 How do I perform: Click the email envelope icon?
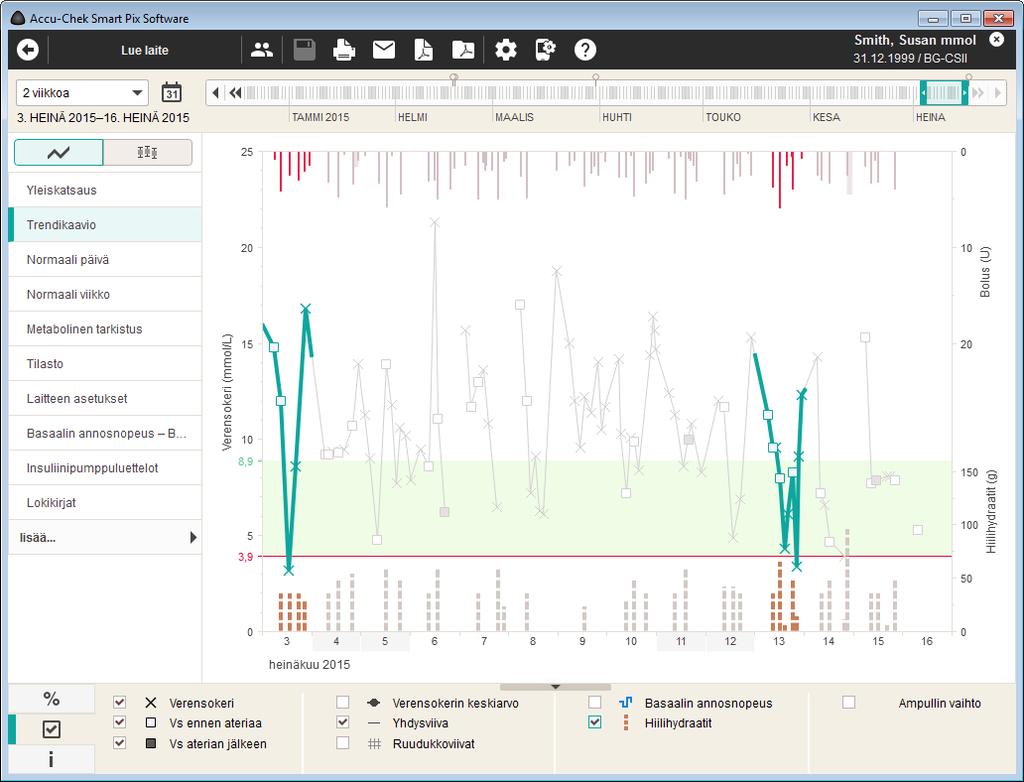(x=384, y=50)
